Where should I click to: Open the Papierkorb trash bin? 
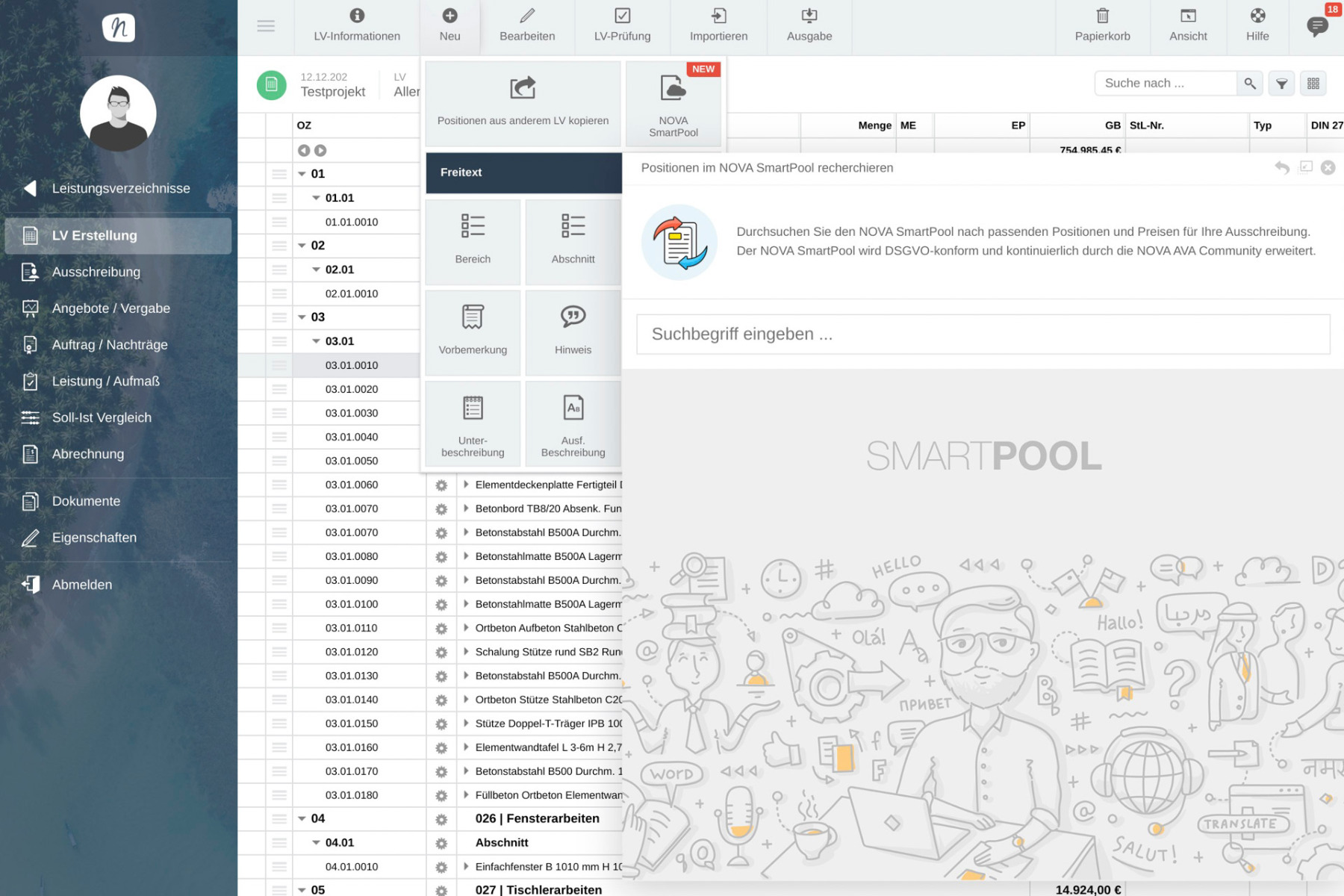(x=1101, y=26)
